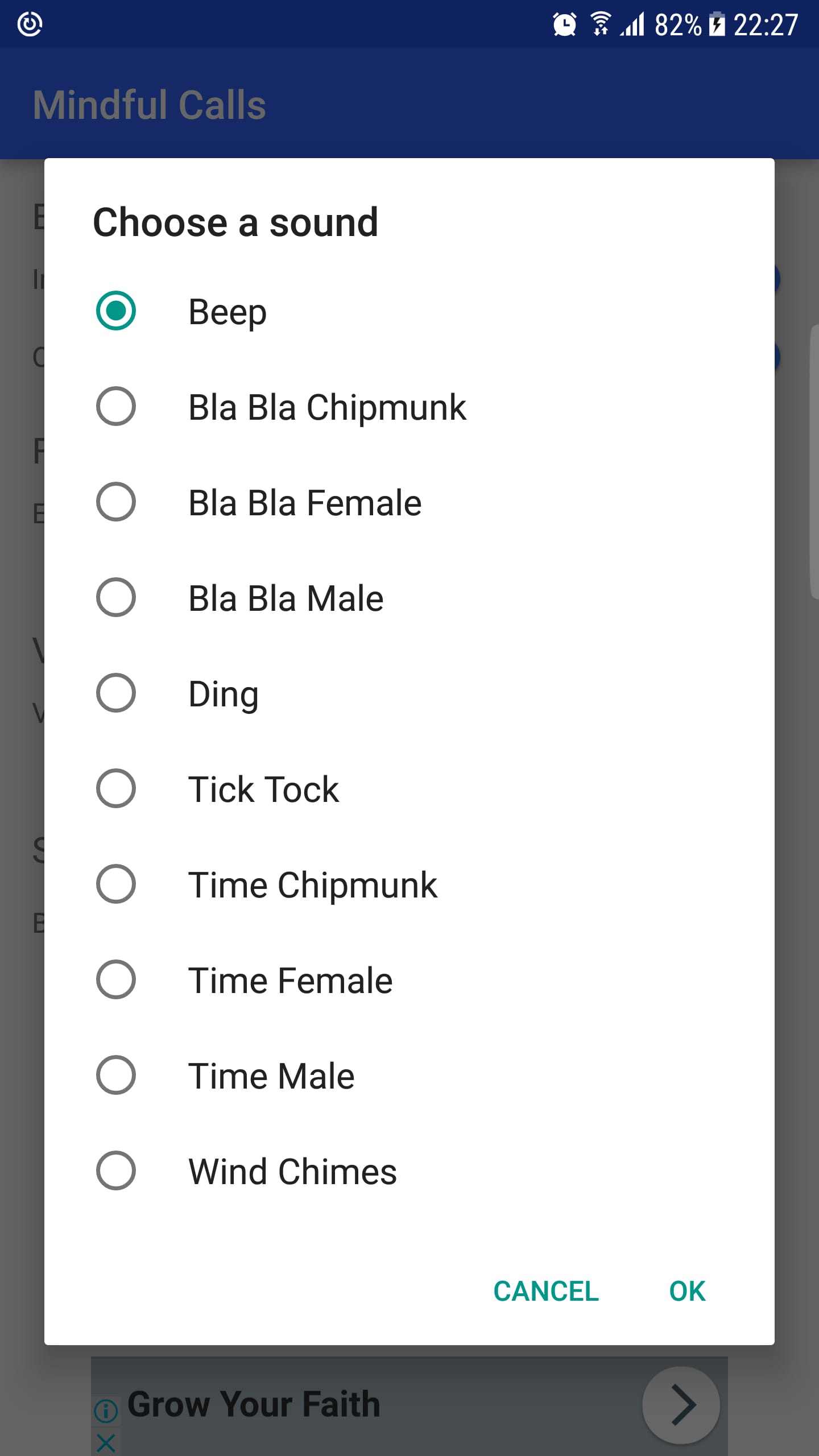Tap the alarm clock status icon
This screenshot has height=1456, width=819.
coord(564,25)
